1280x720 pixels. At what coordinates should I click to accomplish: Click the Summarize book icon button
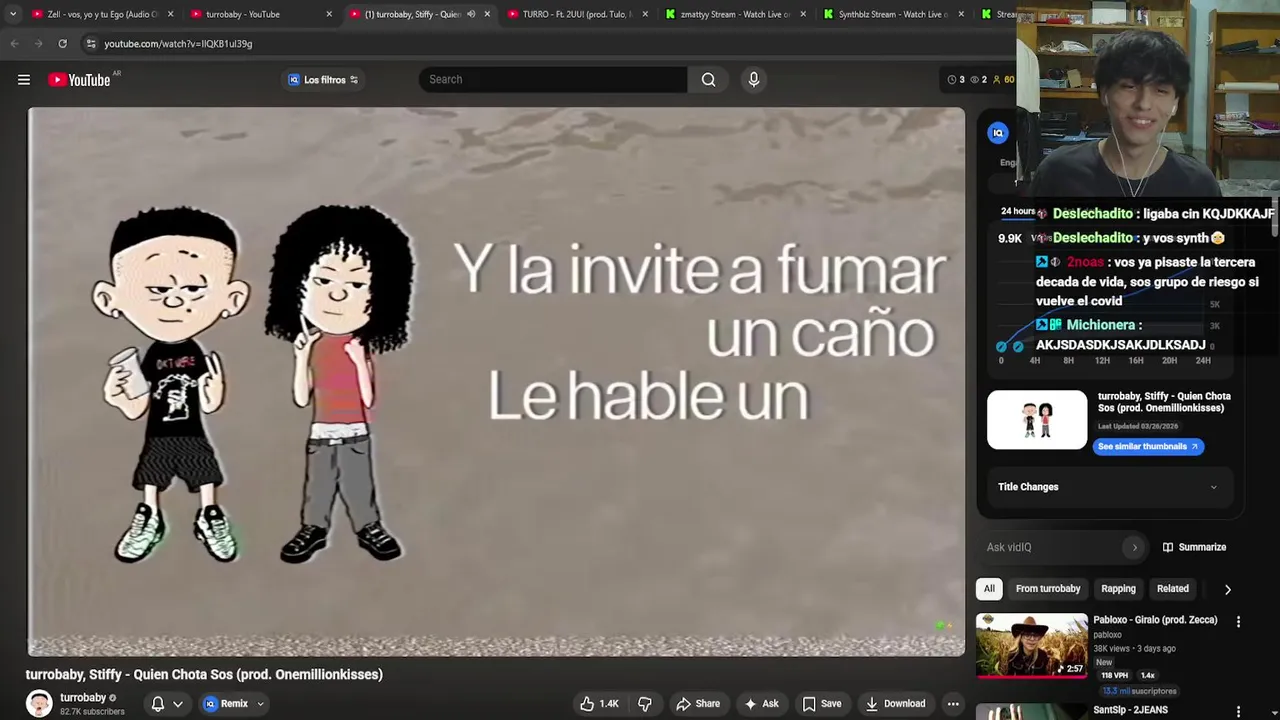1194,548
